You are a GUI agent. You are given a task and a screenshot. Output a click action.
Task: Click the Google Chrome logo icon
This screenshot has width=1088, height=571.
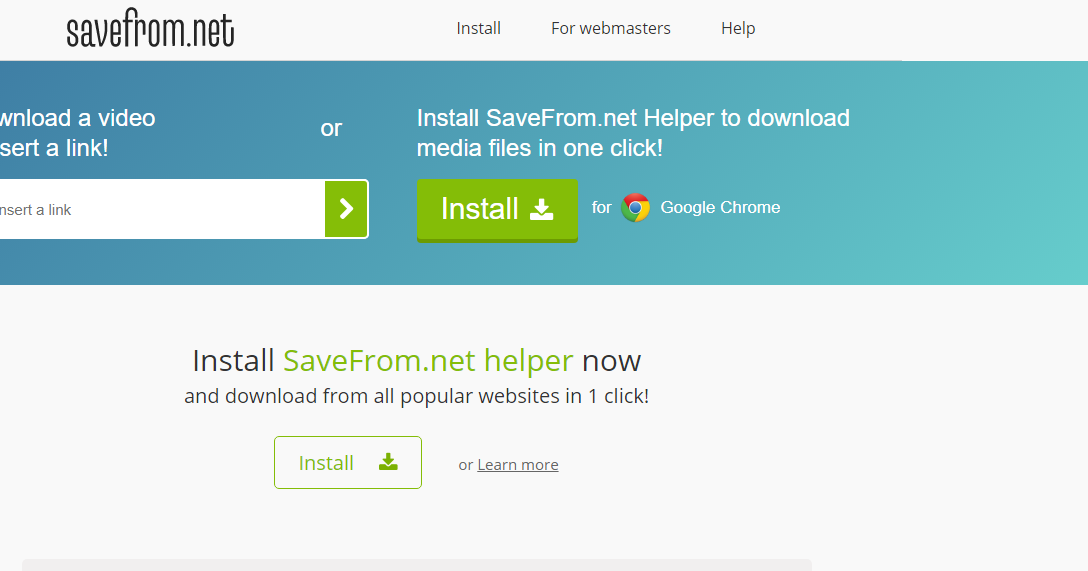coord(635,207)
